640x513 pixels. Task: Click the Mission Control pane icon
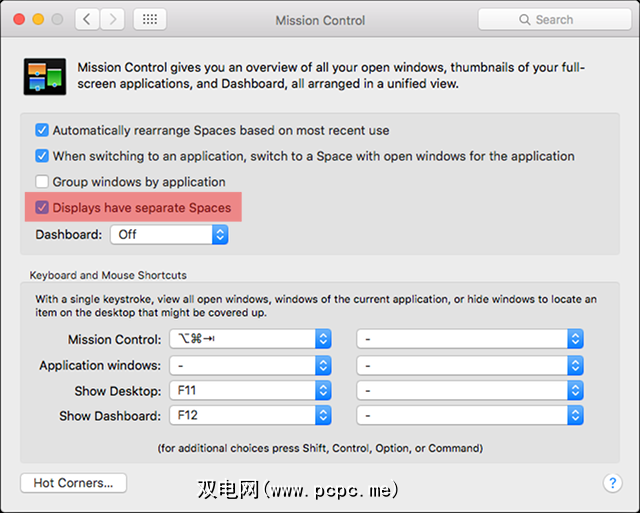click(45, 76)
